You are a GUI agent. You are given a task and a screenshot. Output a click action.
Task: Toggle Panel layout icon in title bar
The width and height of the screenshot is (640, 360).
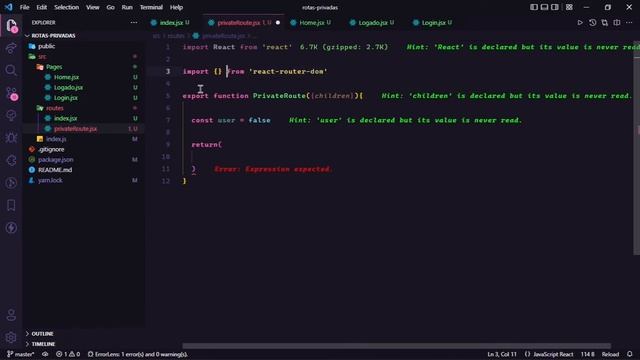pyautogui.click(x=544, y=7)
